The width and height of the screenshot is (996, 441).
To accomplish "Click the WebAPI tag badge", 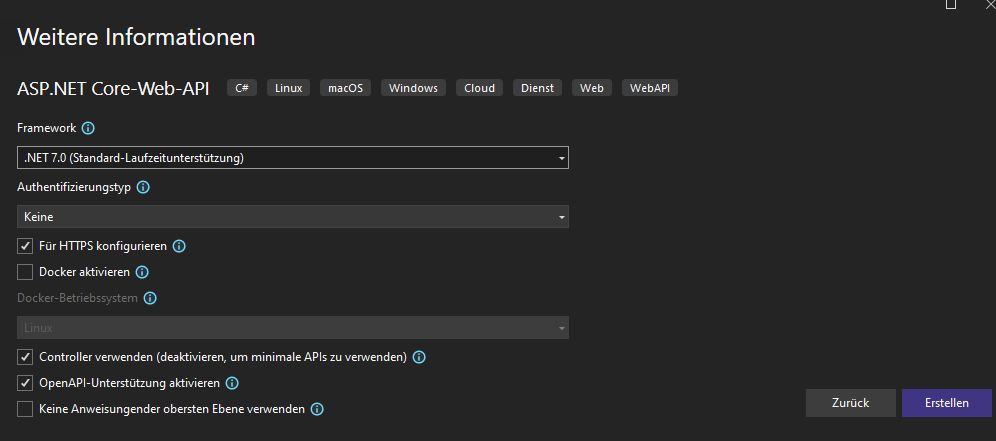I will coord(650,88).
